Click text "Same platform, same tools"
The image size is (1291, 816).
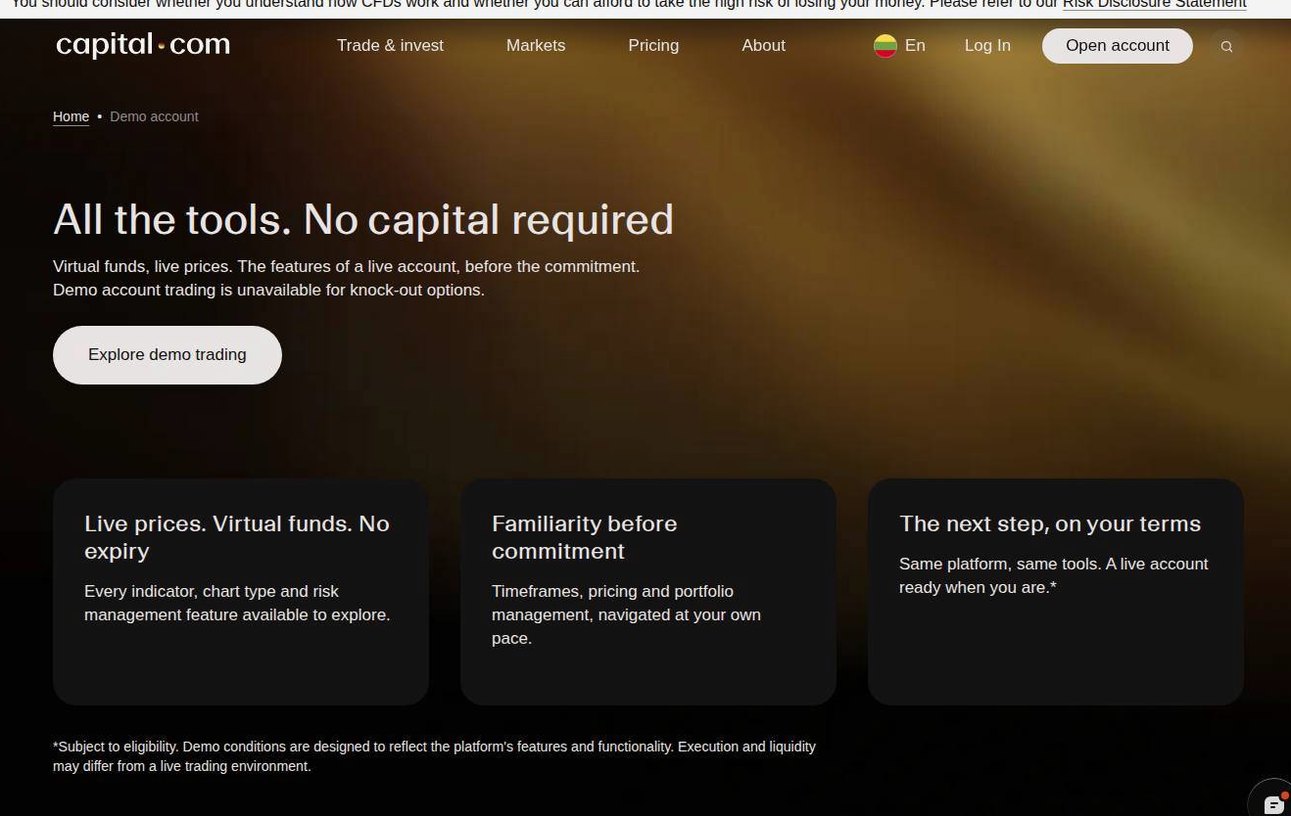[1053, 576]
